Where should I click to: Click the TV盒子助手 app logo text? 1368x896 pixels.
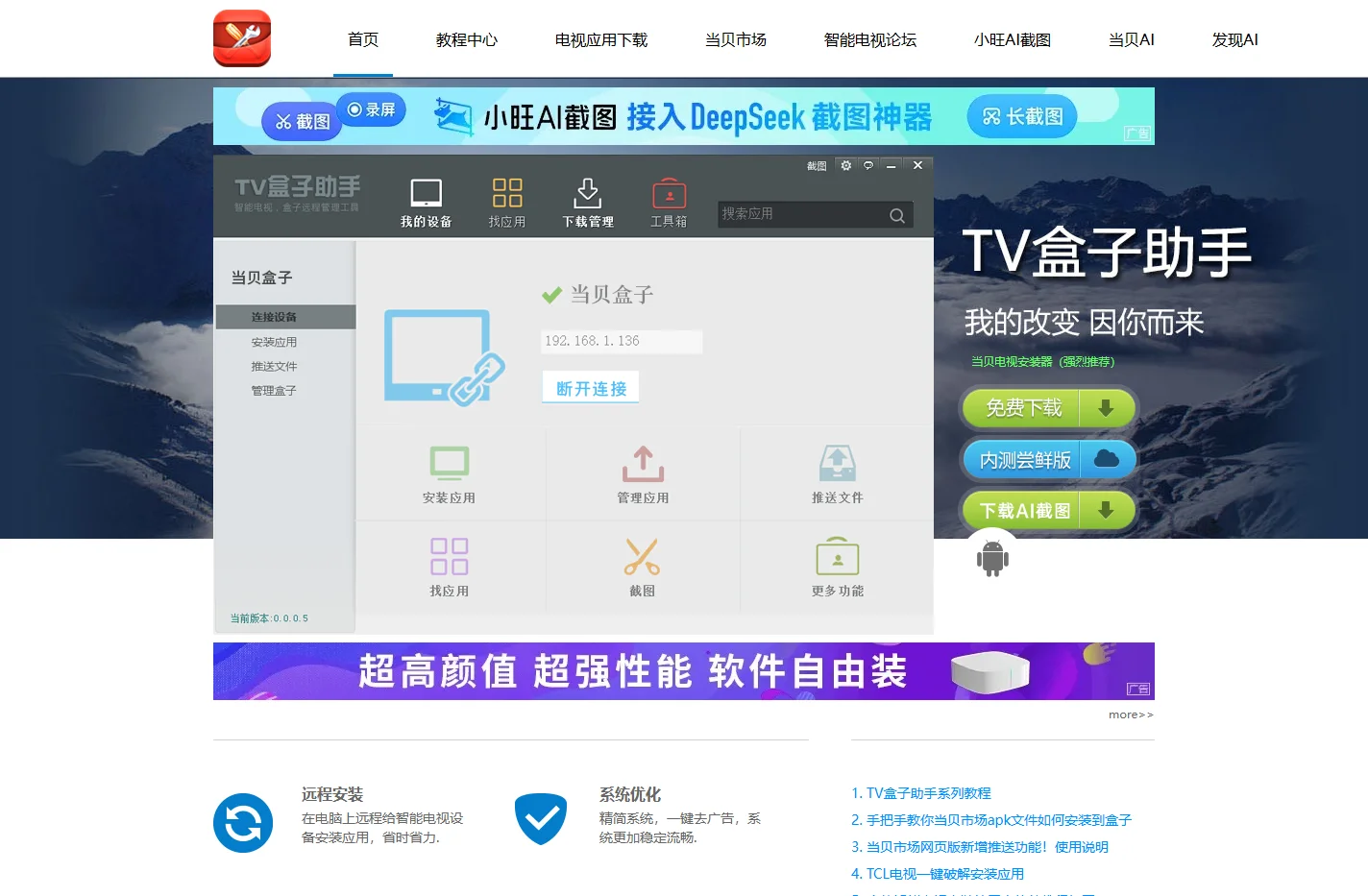coord(298,186)
